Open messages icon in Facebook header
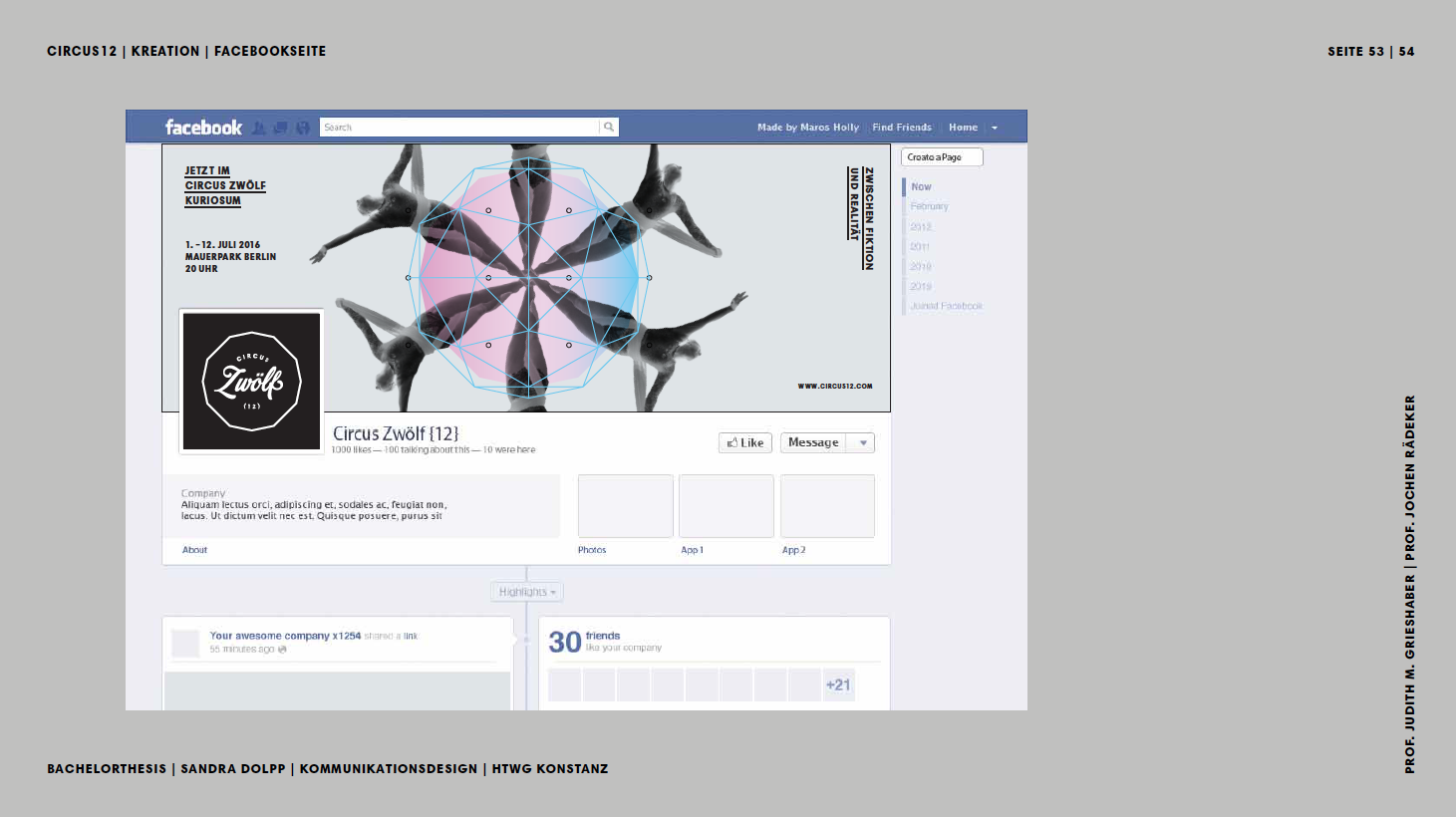 281,128
